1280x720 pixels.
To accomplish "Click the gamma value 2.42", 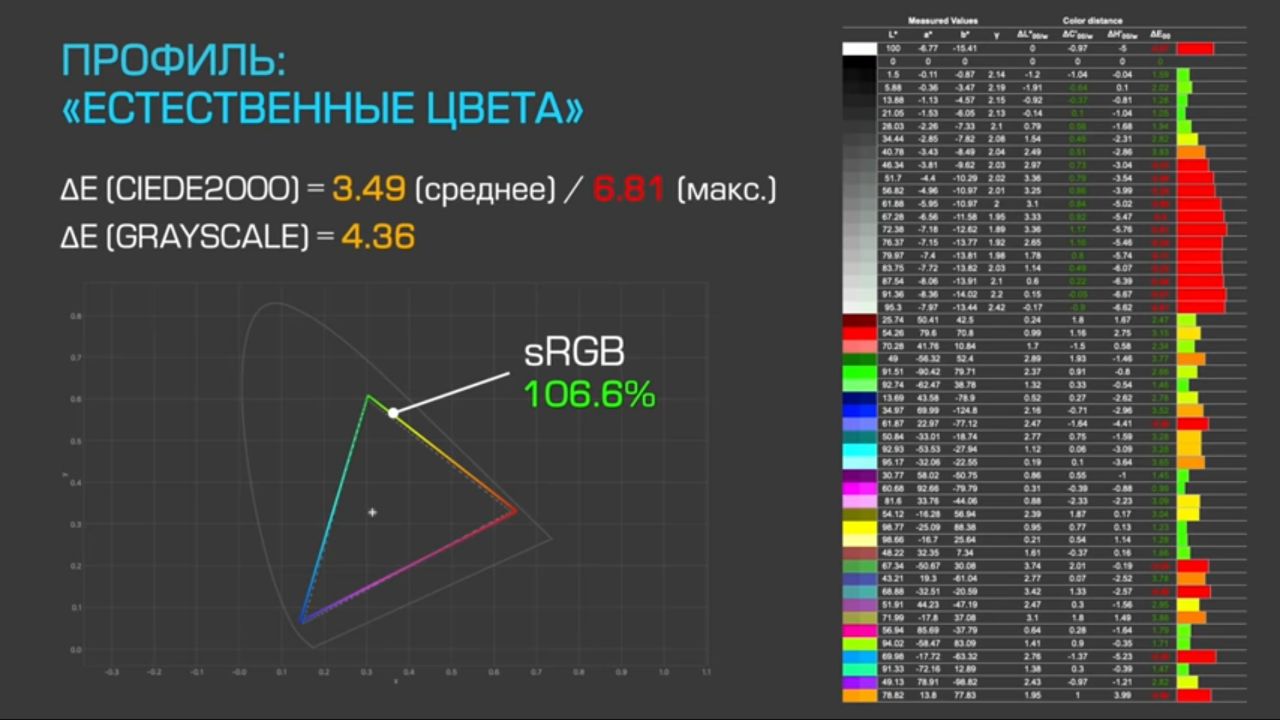I will pyautogui.click(x=996, y=307).
